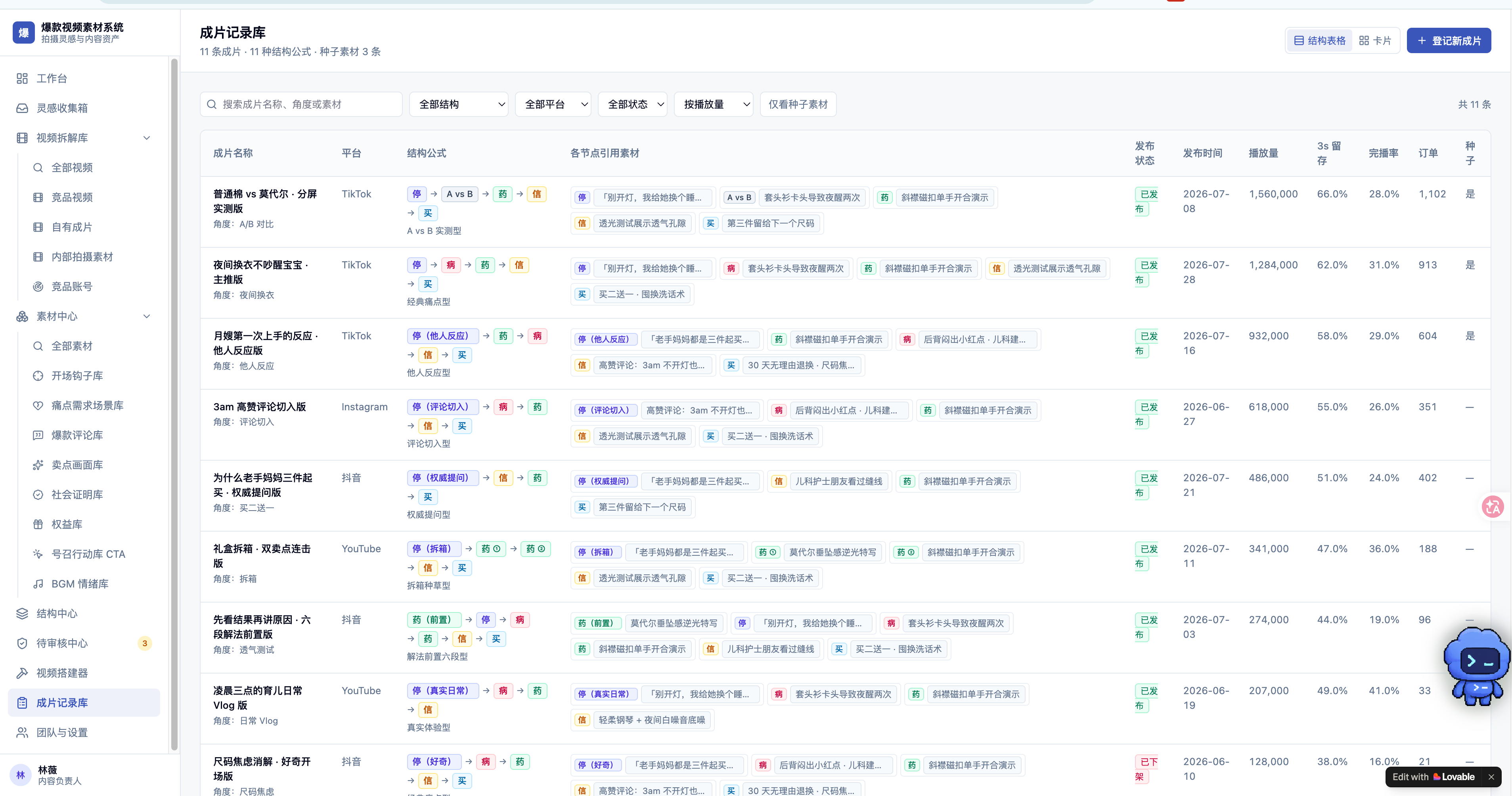Open 全部视频 in the sidebar

click(x=72, y=167)
